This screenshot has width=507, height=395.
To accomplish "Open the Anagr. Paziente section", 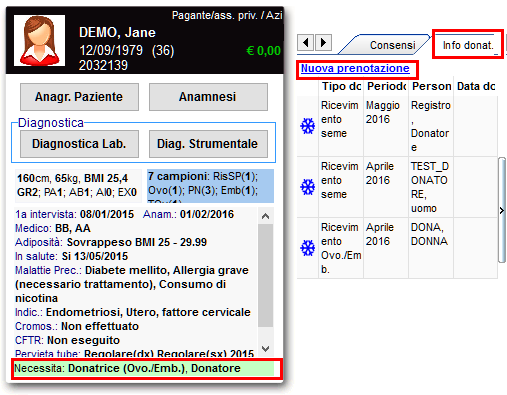I will [79, 97].
